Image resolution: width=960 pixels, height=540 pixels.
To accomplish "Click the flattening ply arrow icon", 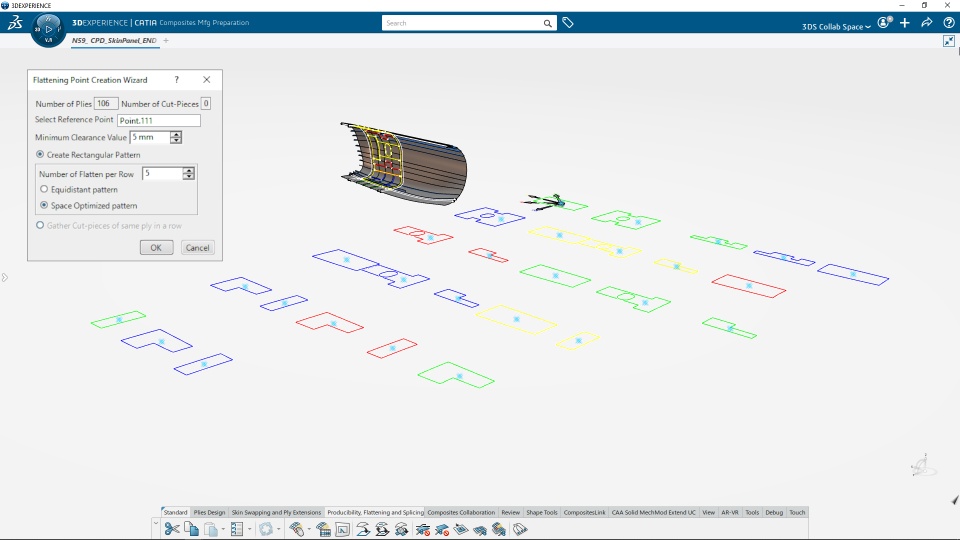I will (362, 529).
